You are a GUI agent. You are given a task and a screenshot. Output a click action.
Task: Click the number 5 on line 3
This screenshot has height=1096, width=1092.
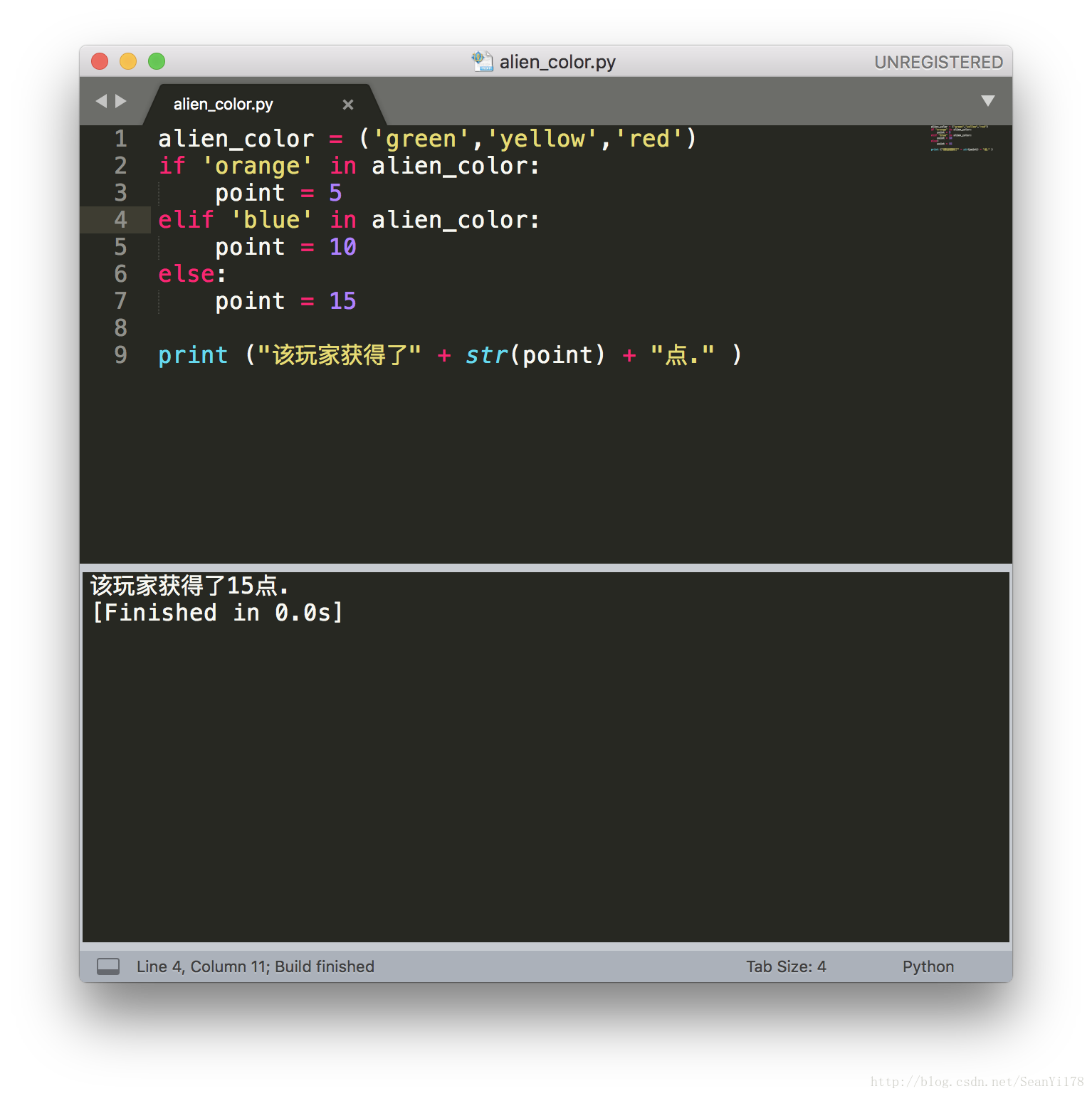point(335,193)
